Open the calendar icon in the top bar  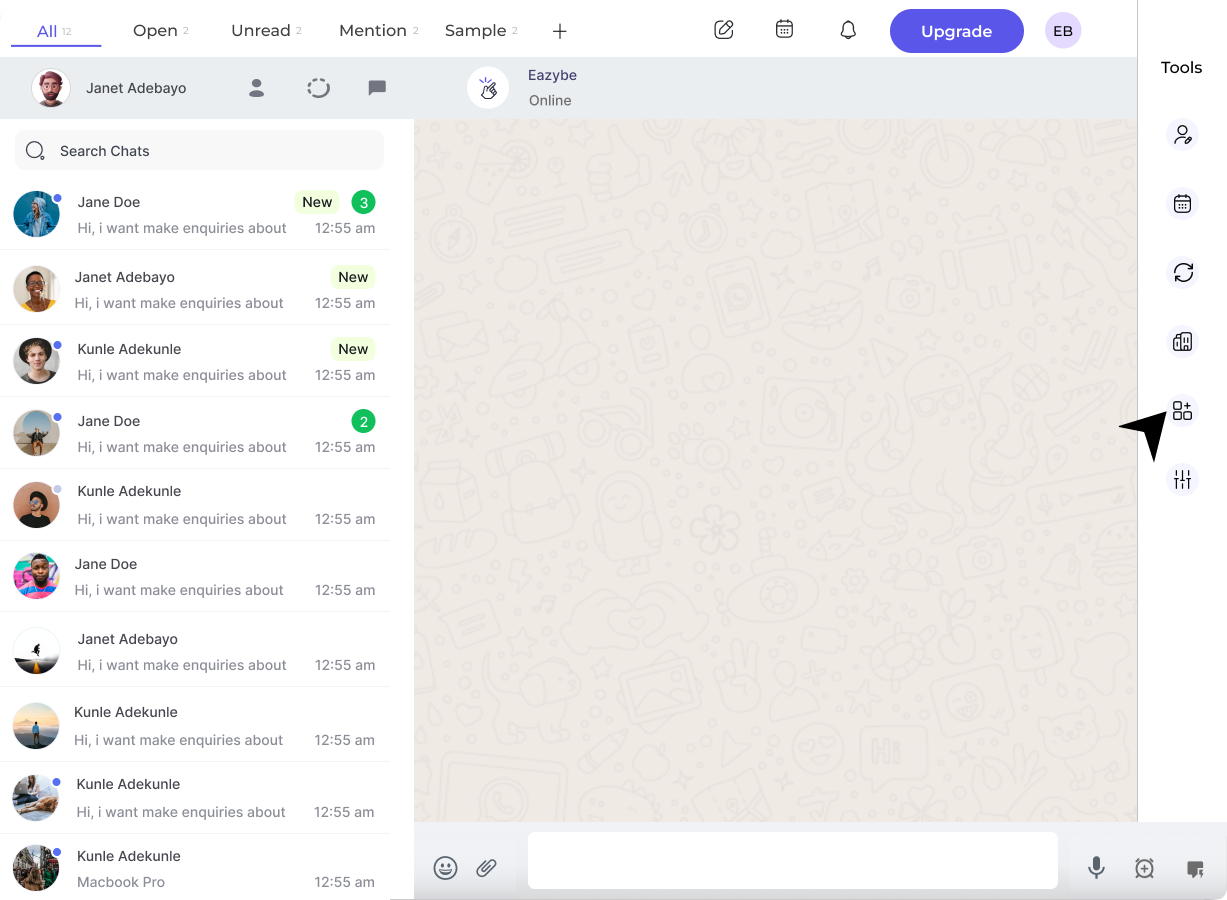click(784, 30)
